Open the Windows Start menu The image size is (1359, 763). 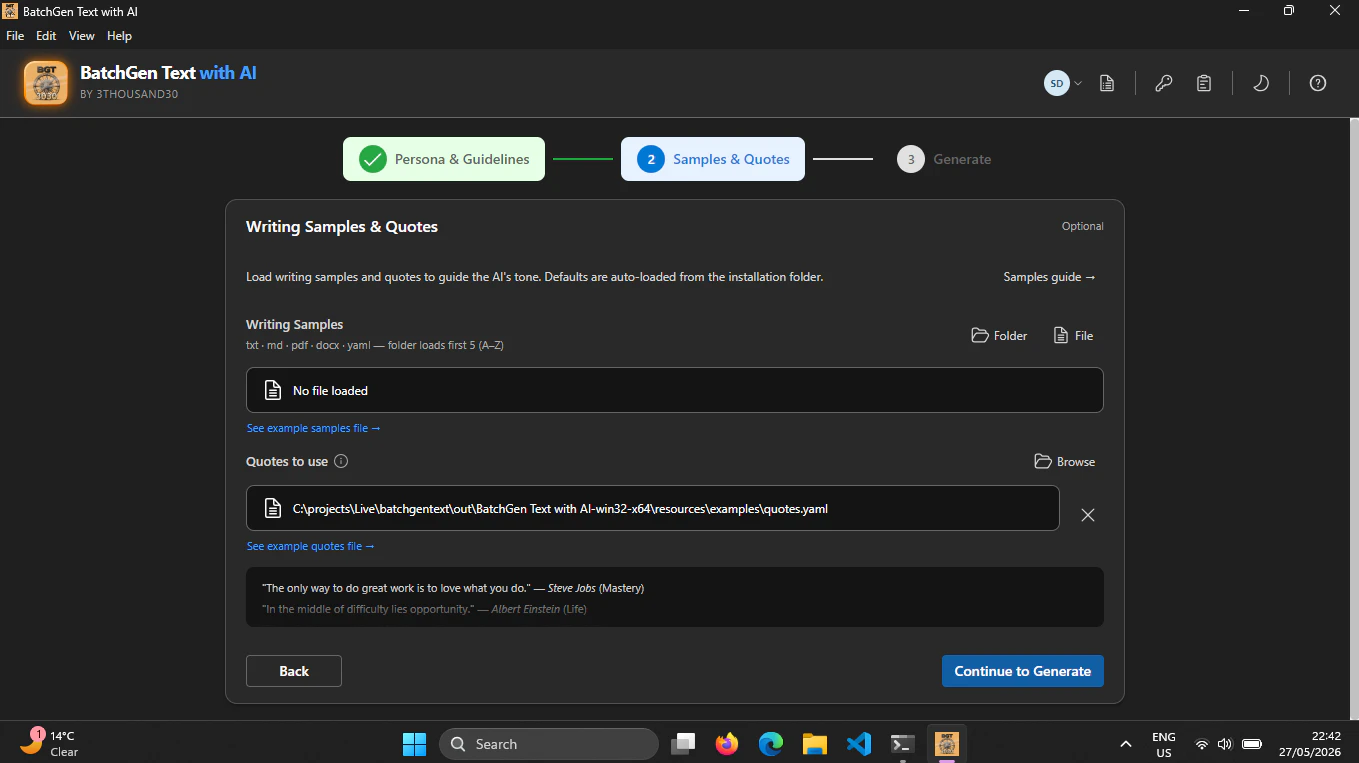coord(414,744)
